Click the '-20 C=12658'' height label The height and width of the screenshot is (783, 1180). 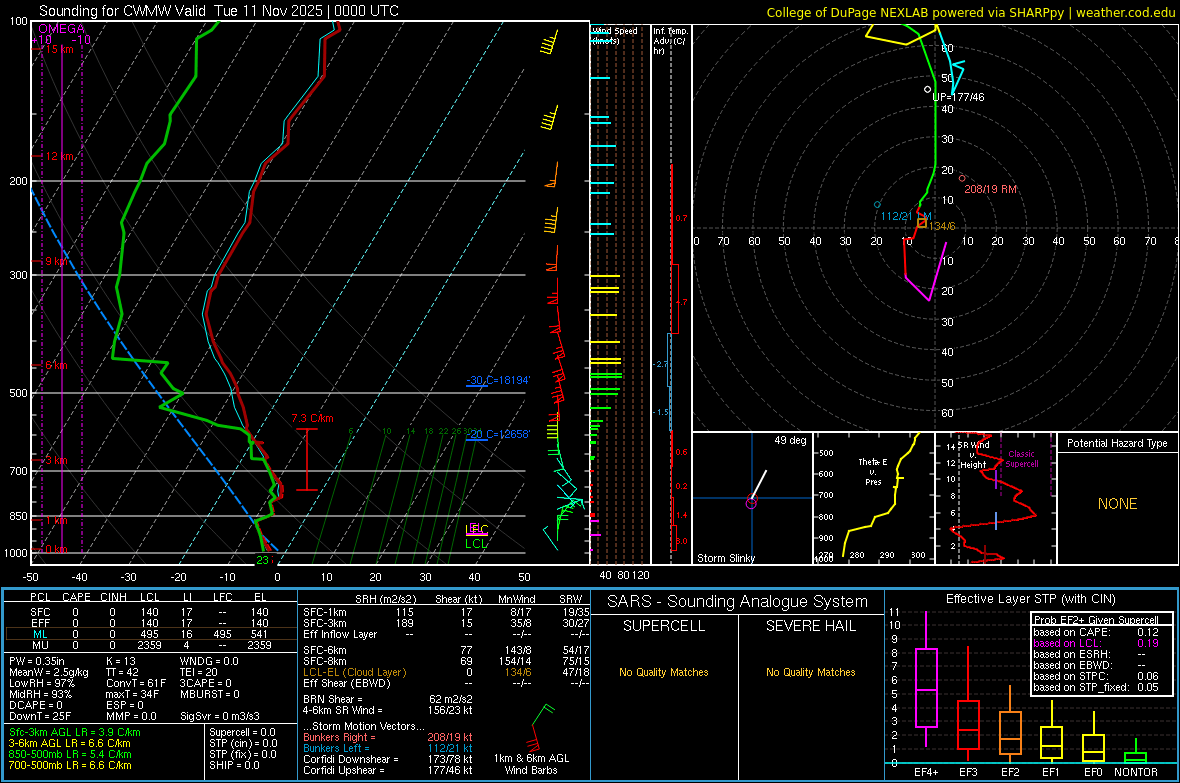tap(497, 434)
